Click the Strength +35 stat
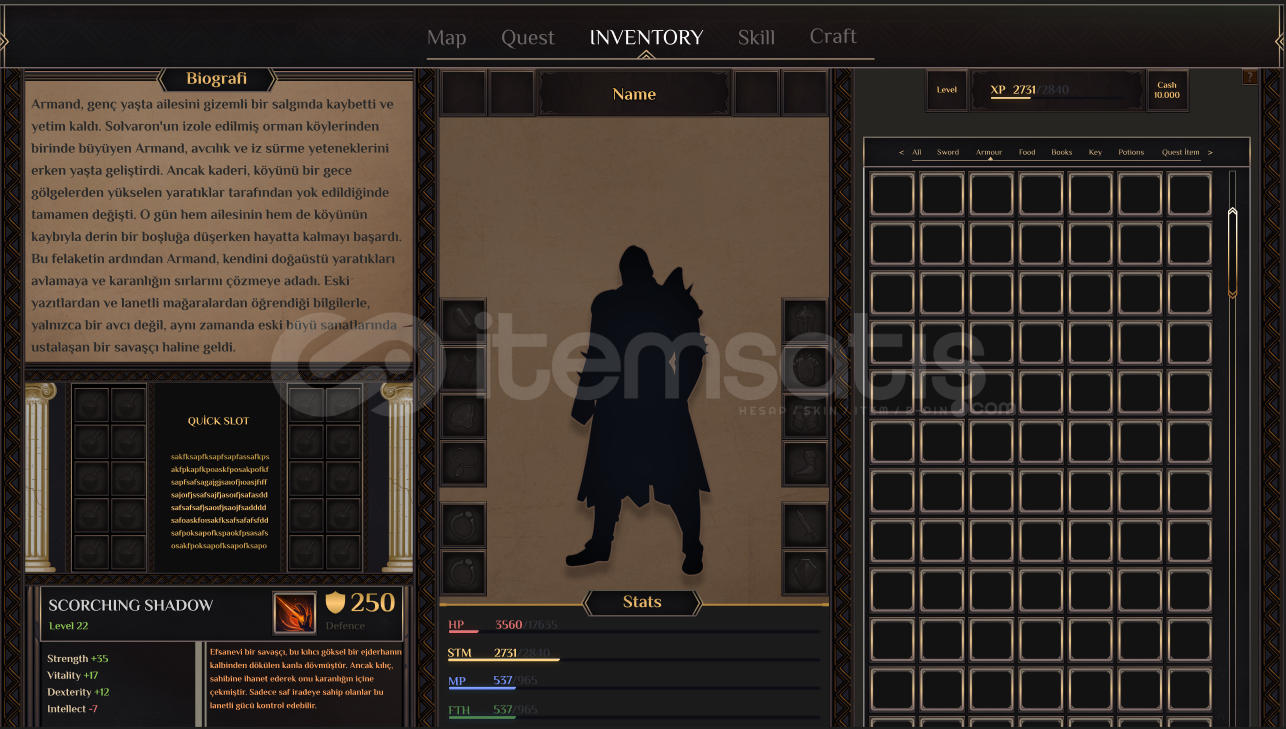The width and height of the screenshot is (1286, 729). 78,659
